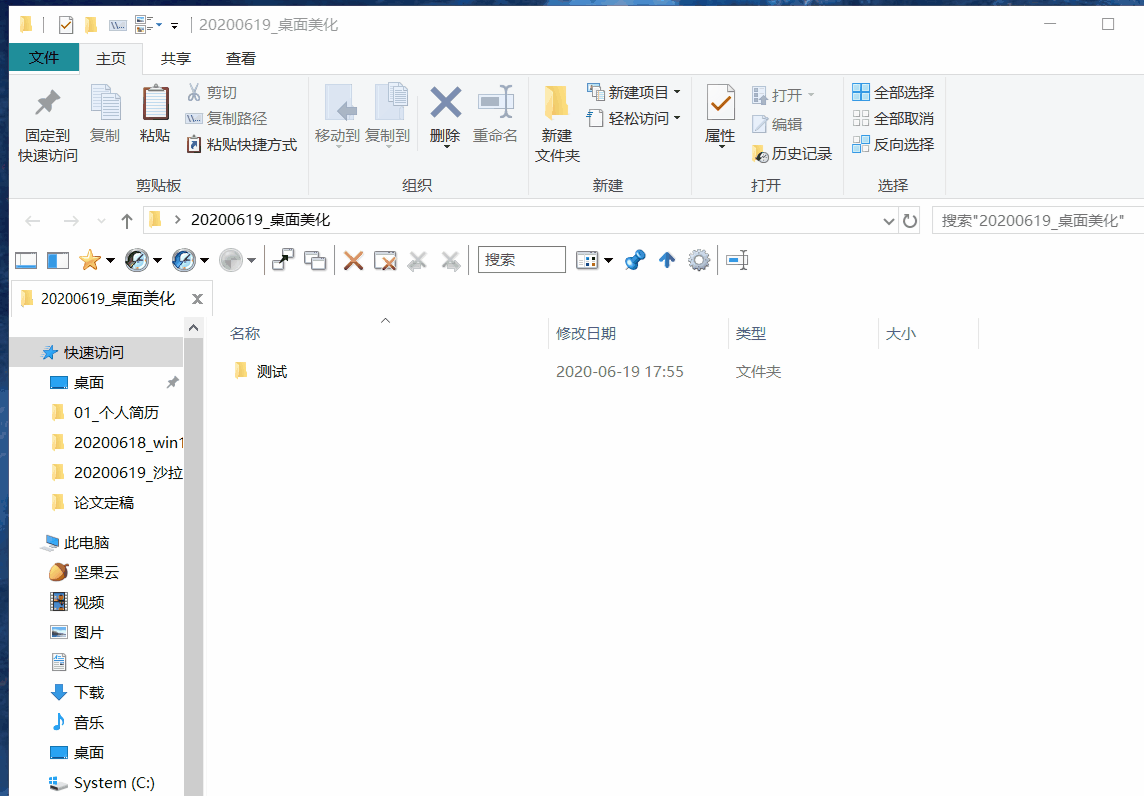
Task: Open the address bar history dropdown
Action: pyautogui.click(x=888, y=221)
